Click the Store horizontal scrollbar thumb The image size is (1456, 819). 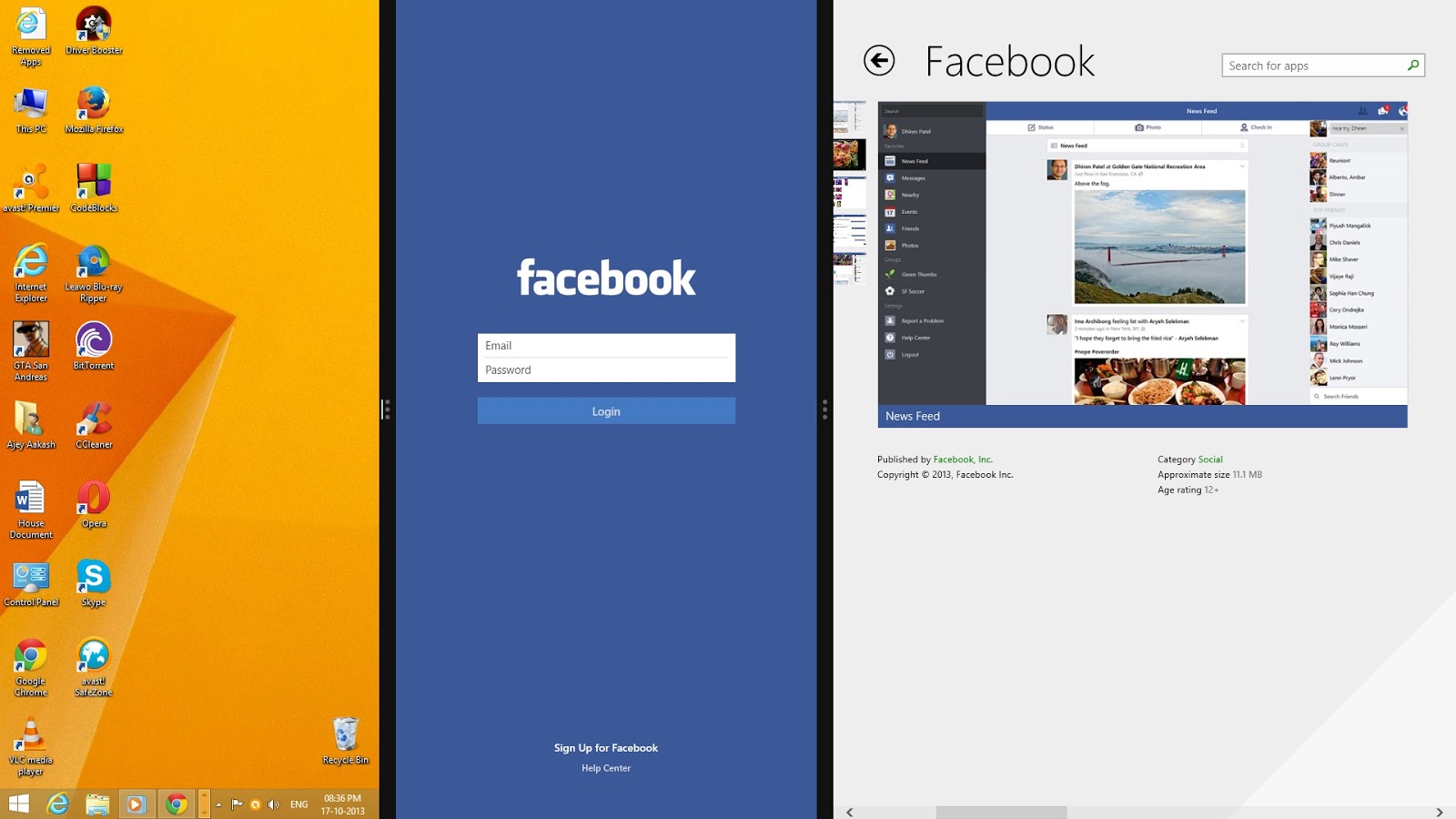pos(1001,812)
